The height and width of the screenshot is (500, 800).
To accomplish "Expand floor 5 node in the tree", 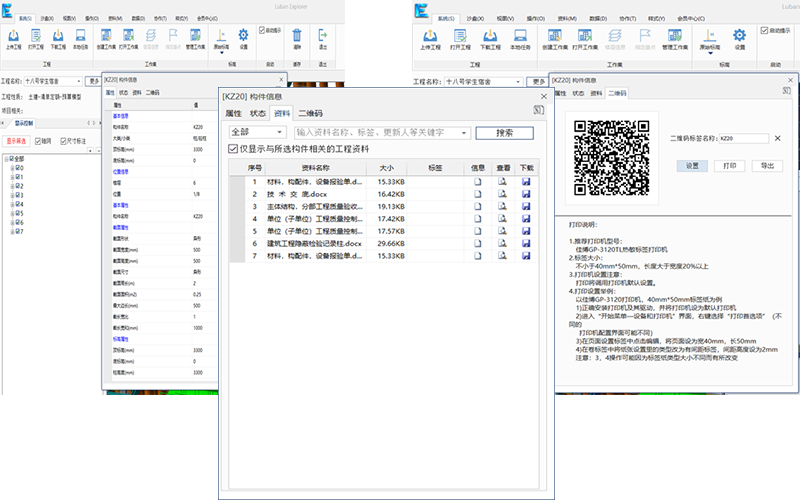I will point(12,213).
